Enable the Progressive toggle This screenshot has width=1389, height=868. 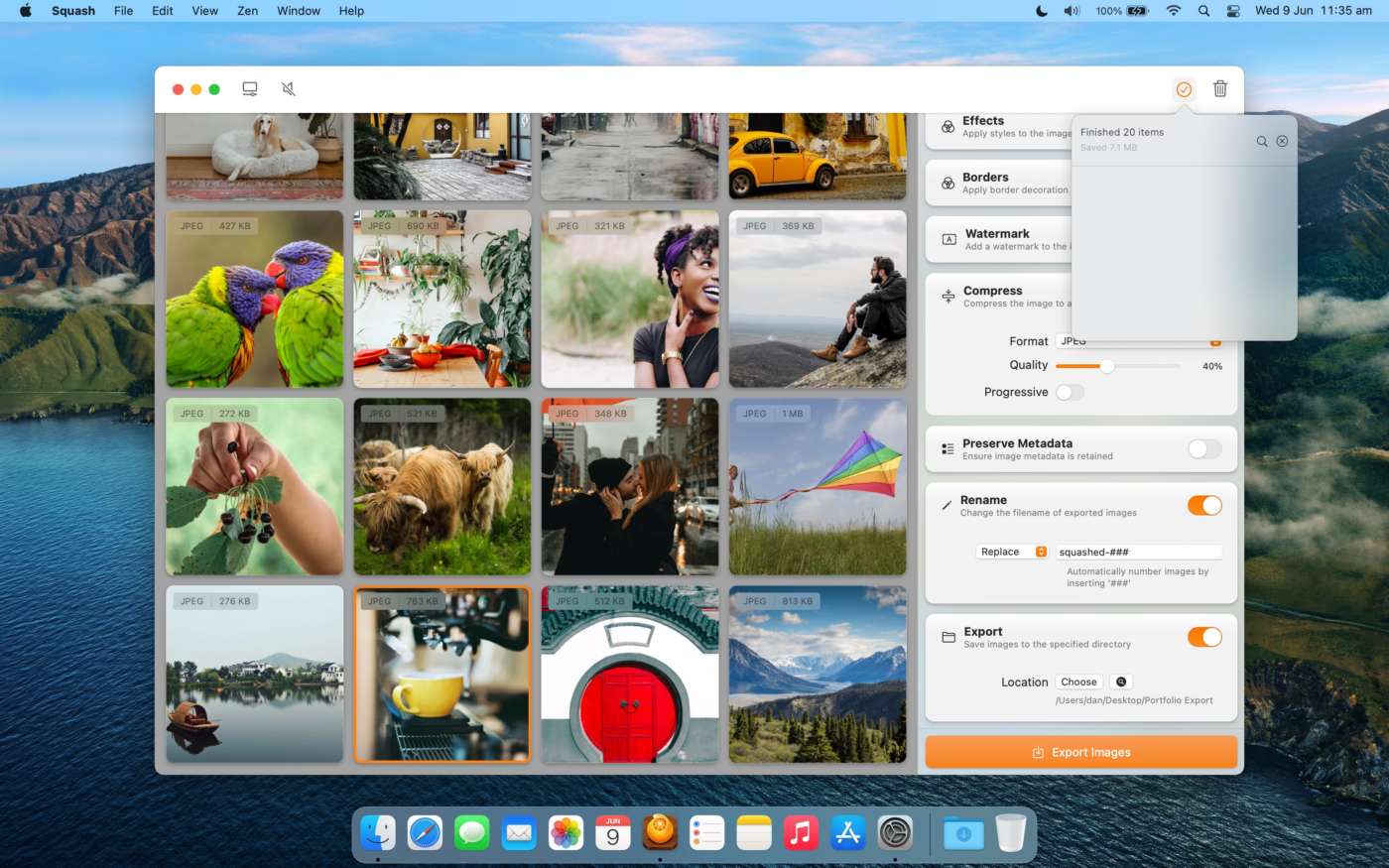click(1070, 393)
